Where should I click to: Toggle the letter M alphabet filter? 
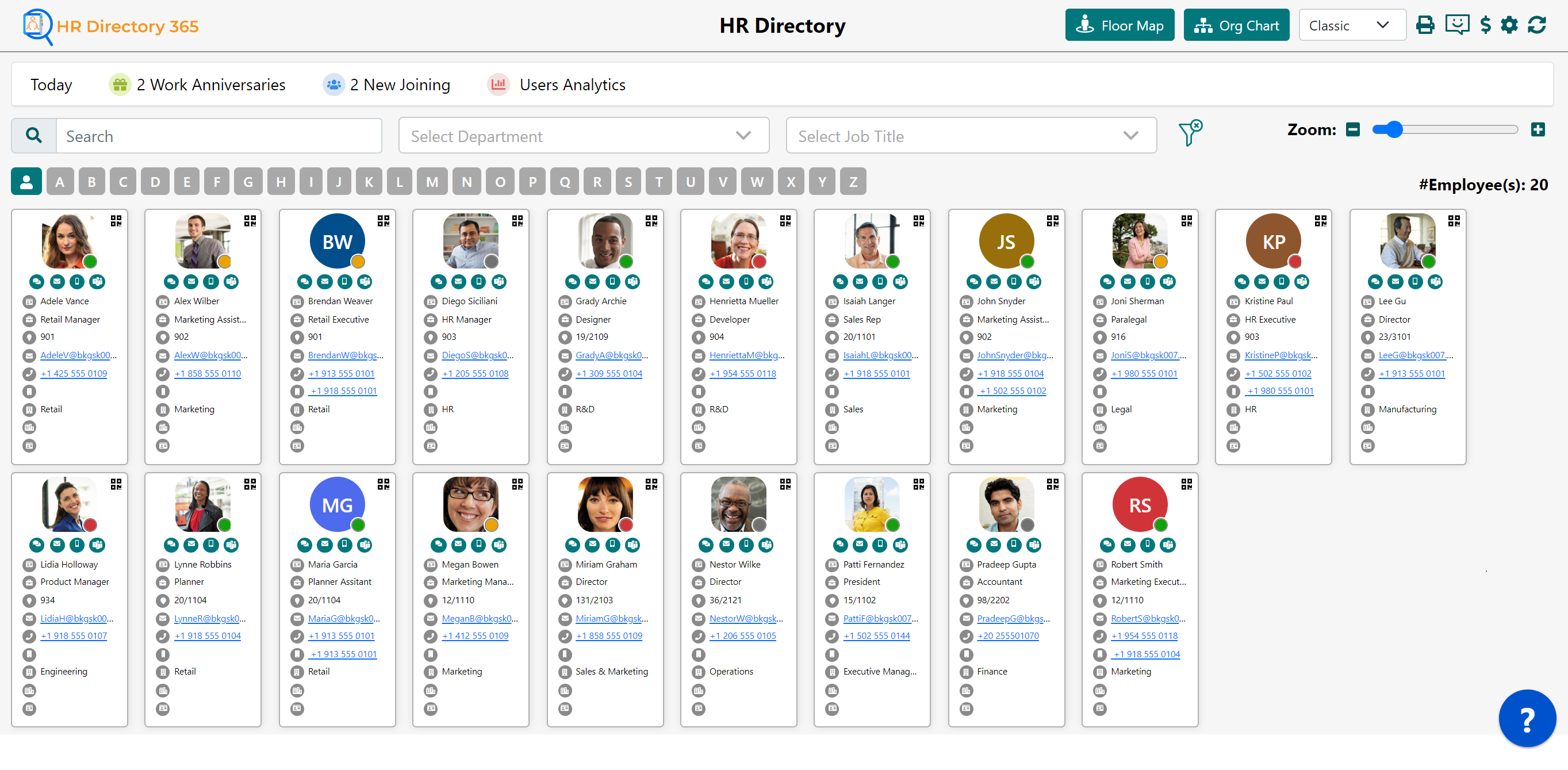point(432,181)
